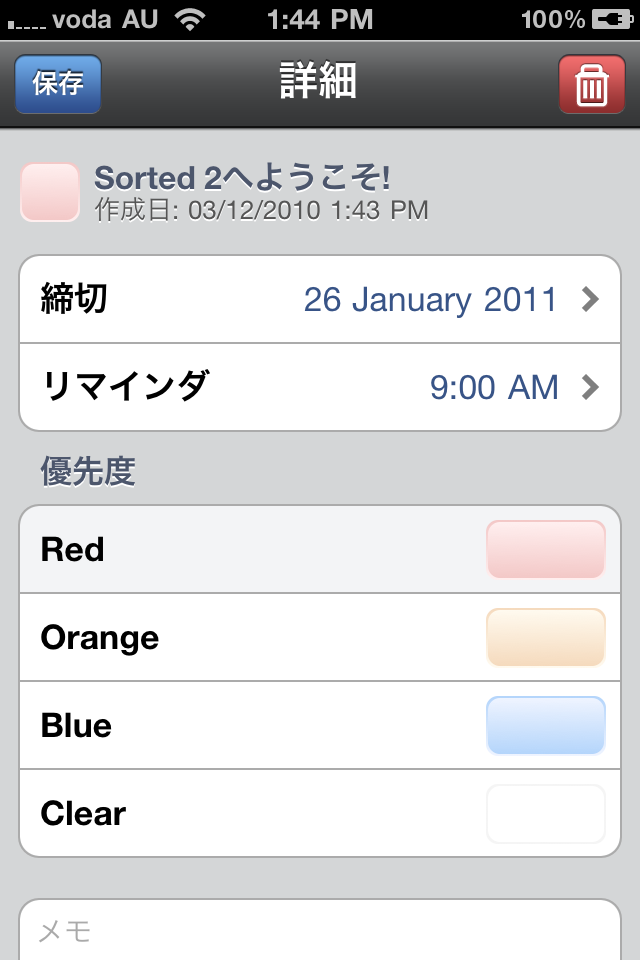640x960 pixels.
Task: Tap the Wi-Fi status icon
Action: click(190, 20)
